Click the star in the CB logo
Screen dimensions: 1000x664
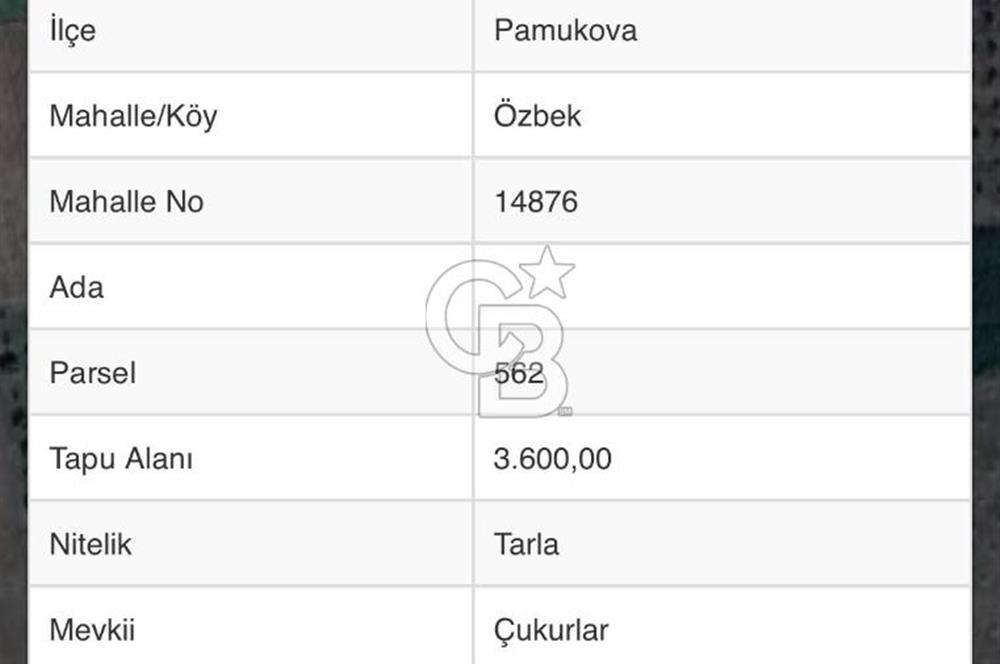547,272
